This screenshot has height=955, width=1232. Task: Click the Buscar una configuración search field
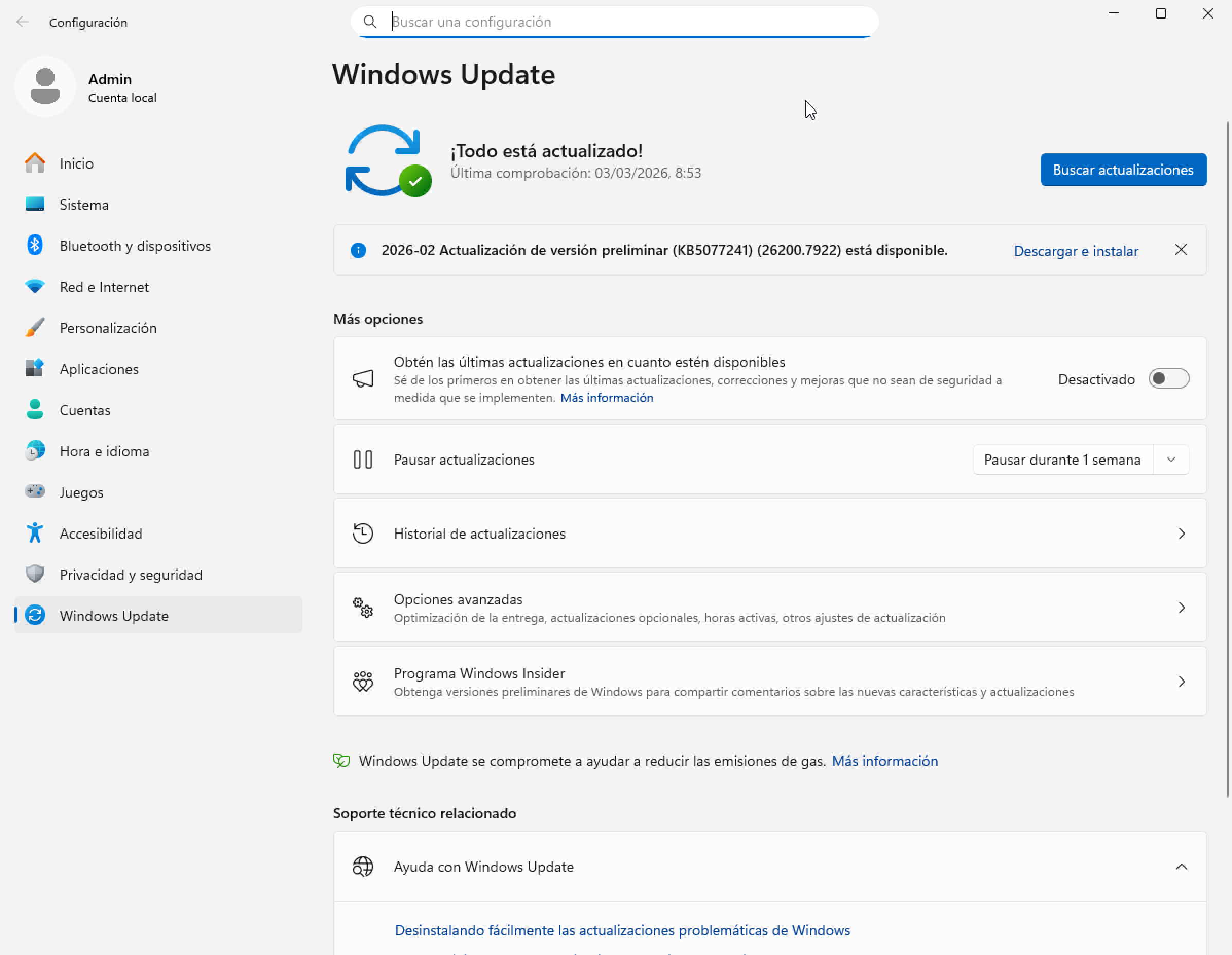click(x=614, y=22)
